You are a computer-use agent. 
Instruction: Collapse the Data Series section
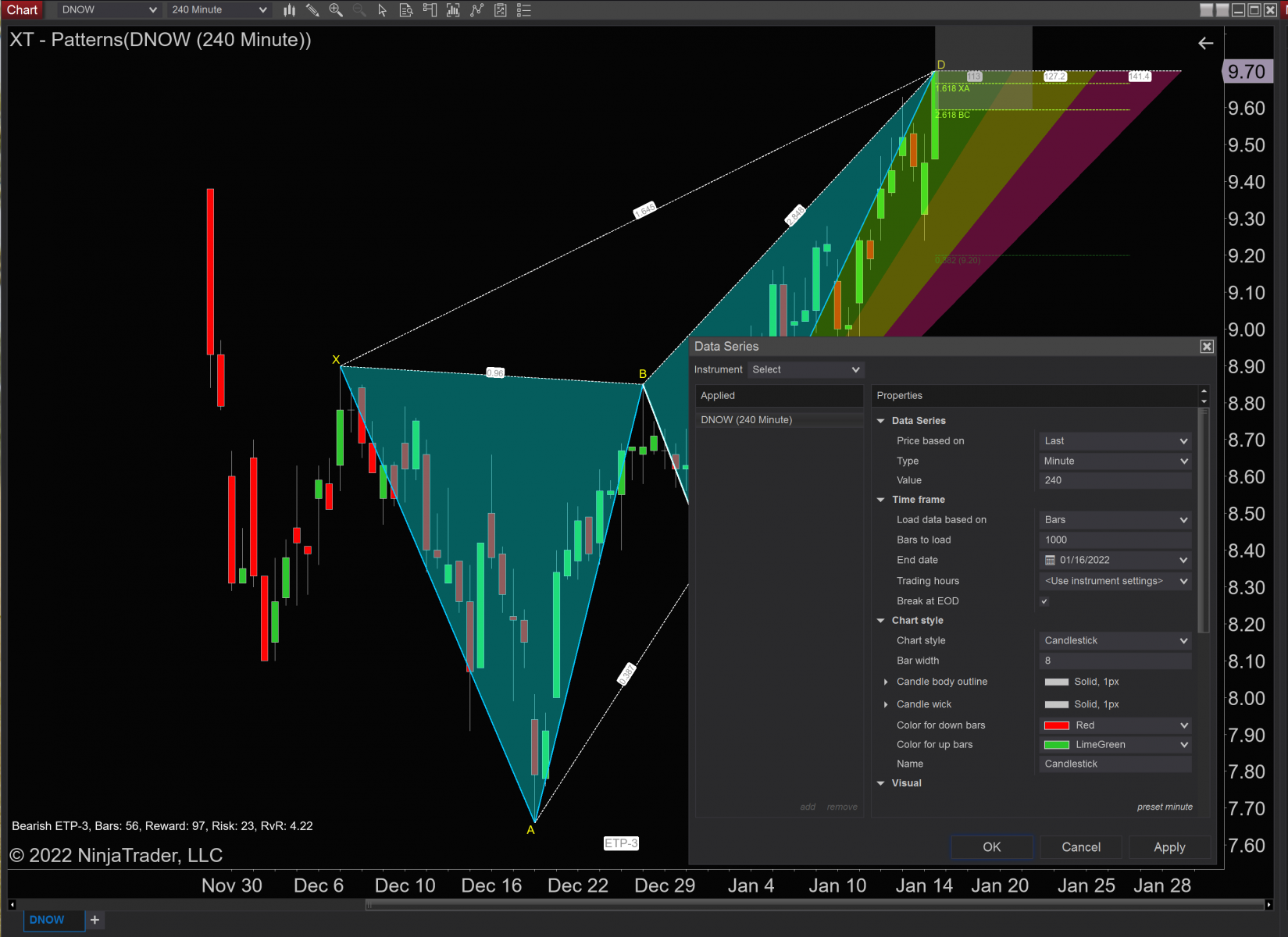(881, 421)
